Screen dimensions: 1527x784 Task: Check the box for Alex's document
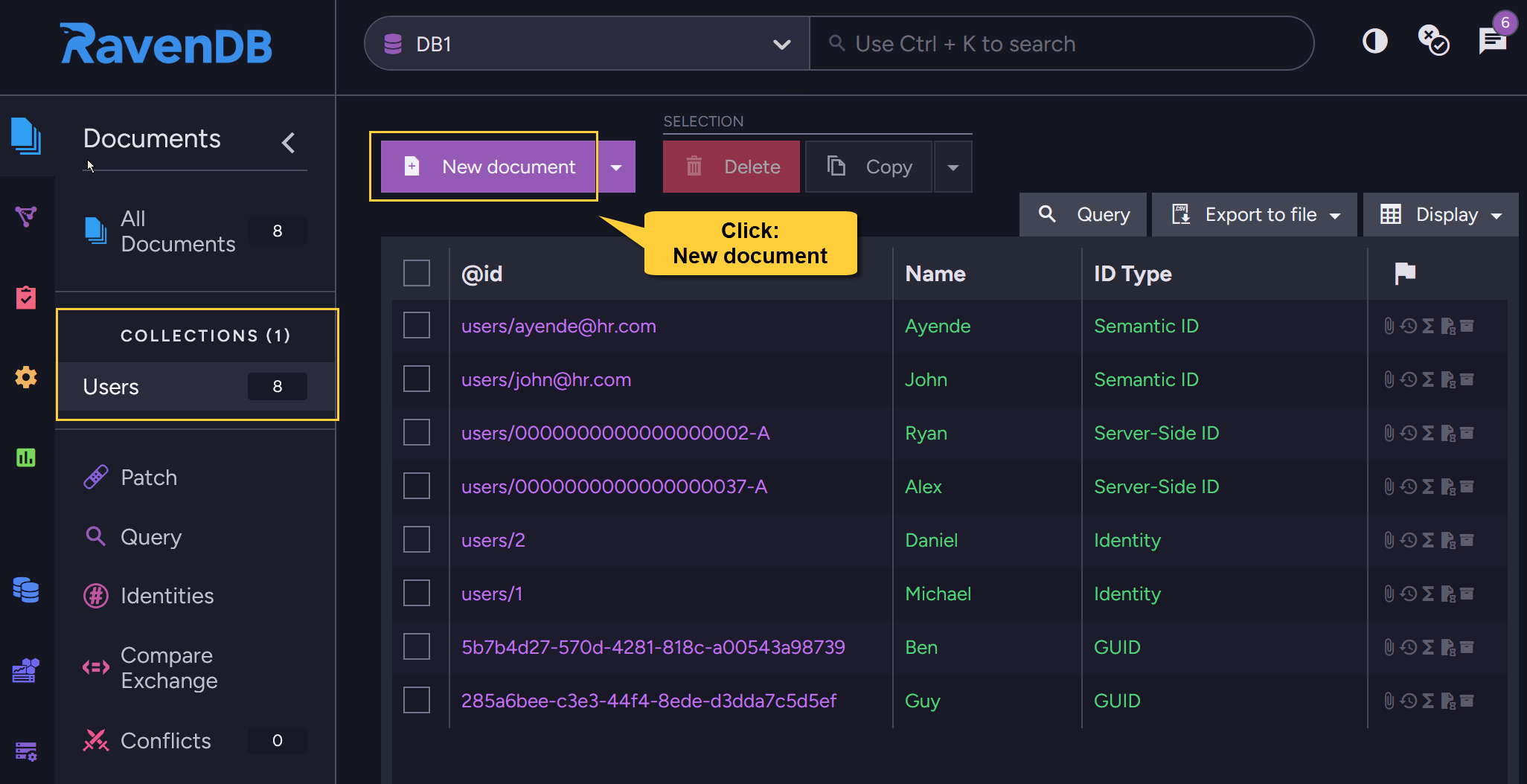coord(417,486)
